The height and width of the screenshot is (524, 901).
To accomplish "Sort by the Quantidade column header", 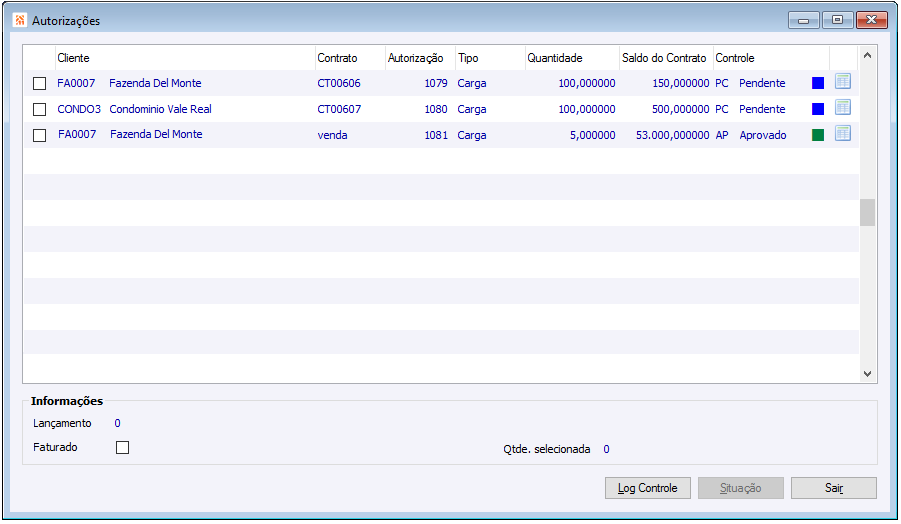I will click(x=572, y=58).
